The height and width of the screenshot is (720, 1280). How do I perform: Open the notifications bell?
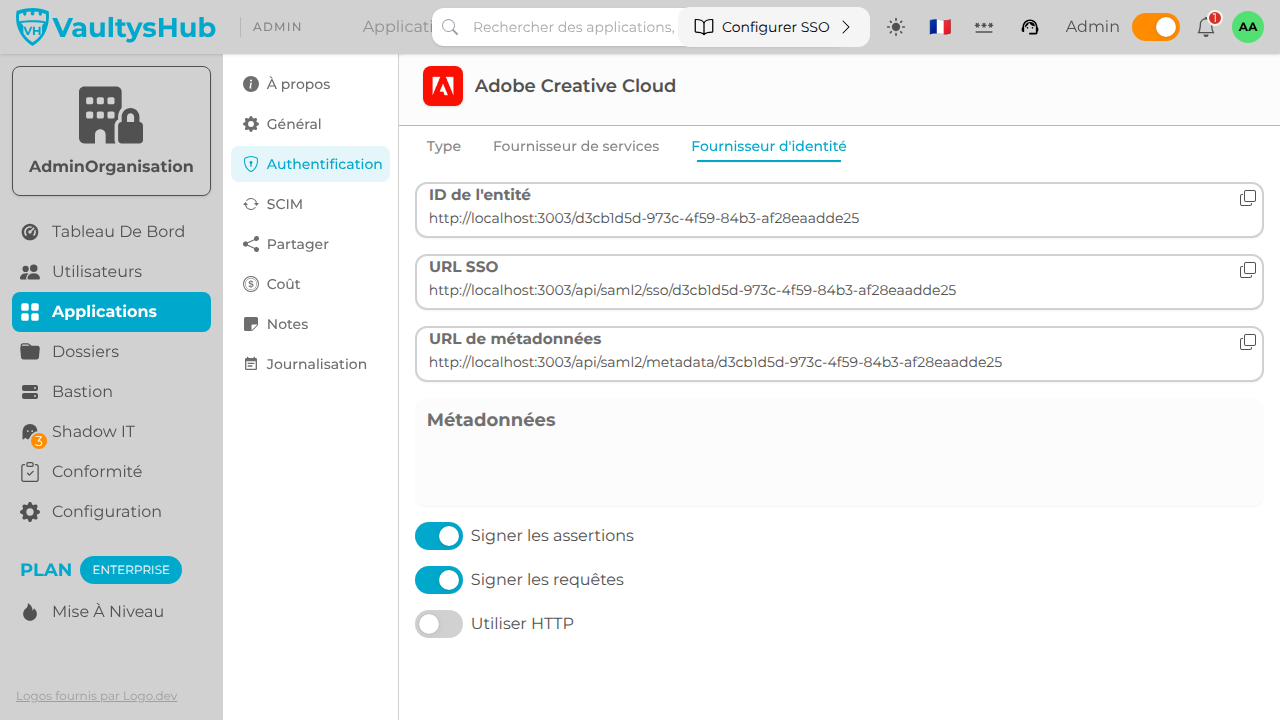coord(1206,27)
